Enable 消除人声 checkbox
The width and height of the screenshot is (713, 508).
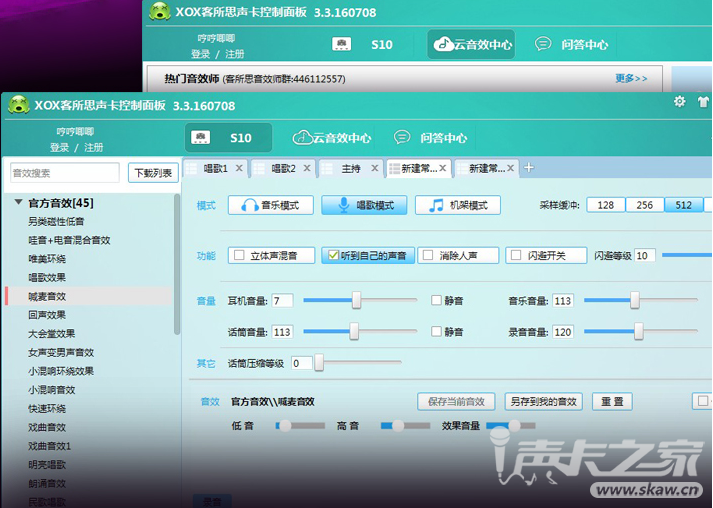(x=428, y=255)
